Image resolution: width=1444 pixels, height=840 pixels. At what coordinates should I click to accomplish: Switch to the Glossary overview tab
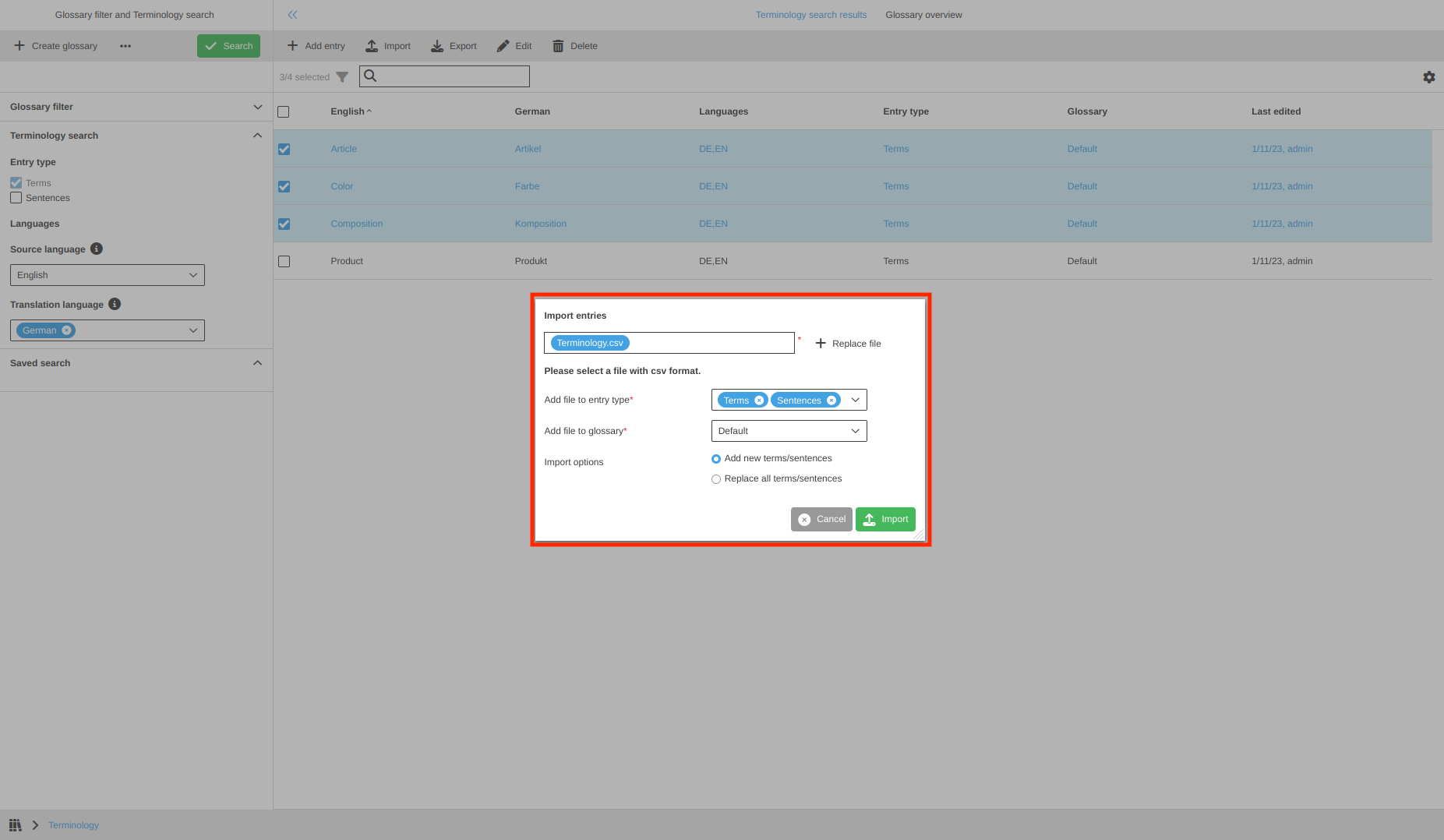pyautogui.click(x=923, y=15)
